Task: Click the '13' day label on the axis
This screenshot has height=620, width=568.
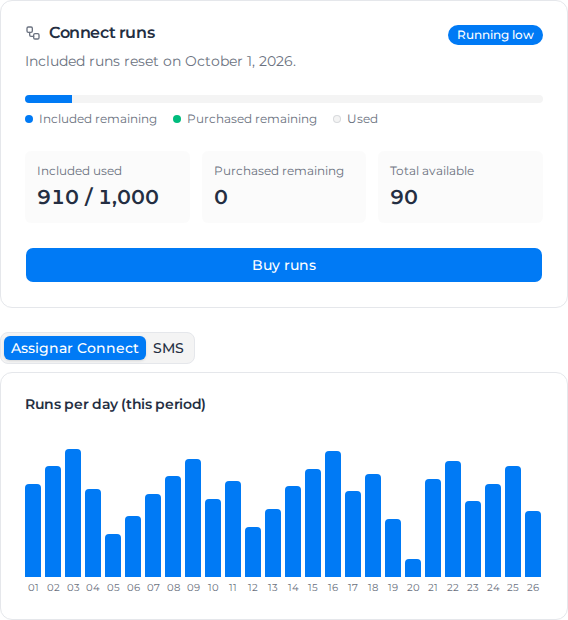Action: tap(273, 588)
